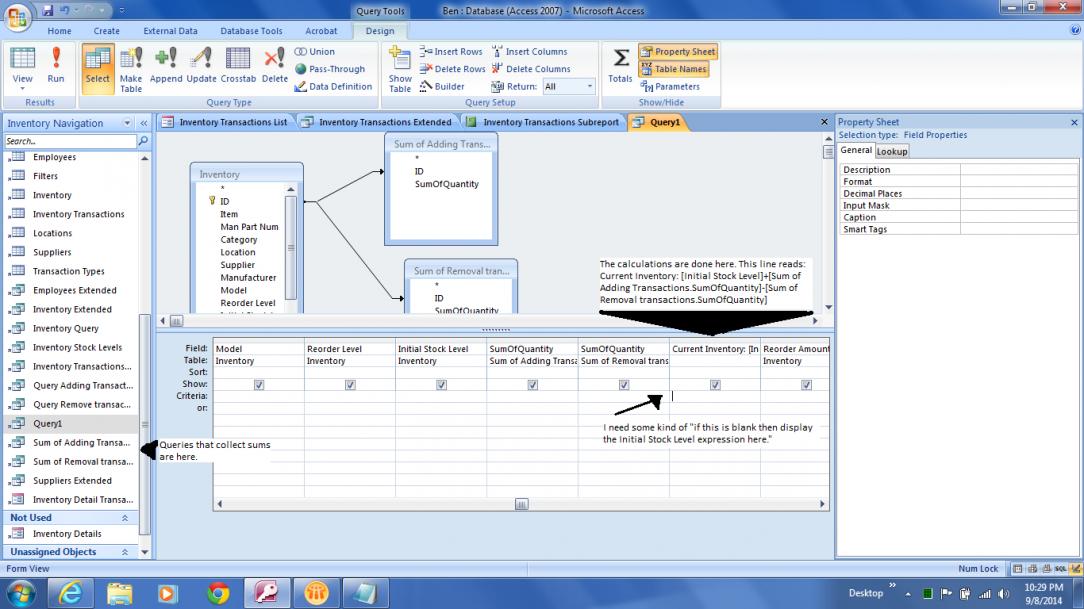
Task: Click the navigation search magnifier icon
Action: [x=143, y=141]
